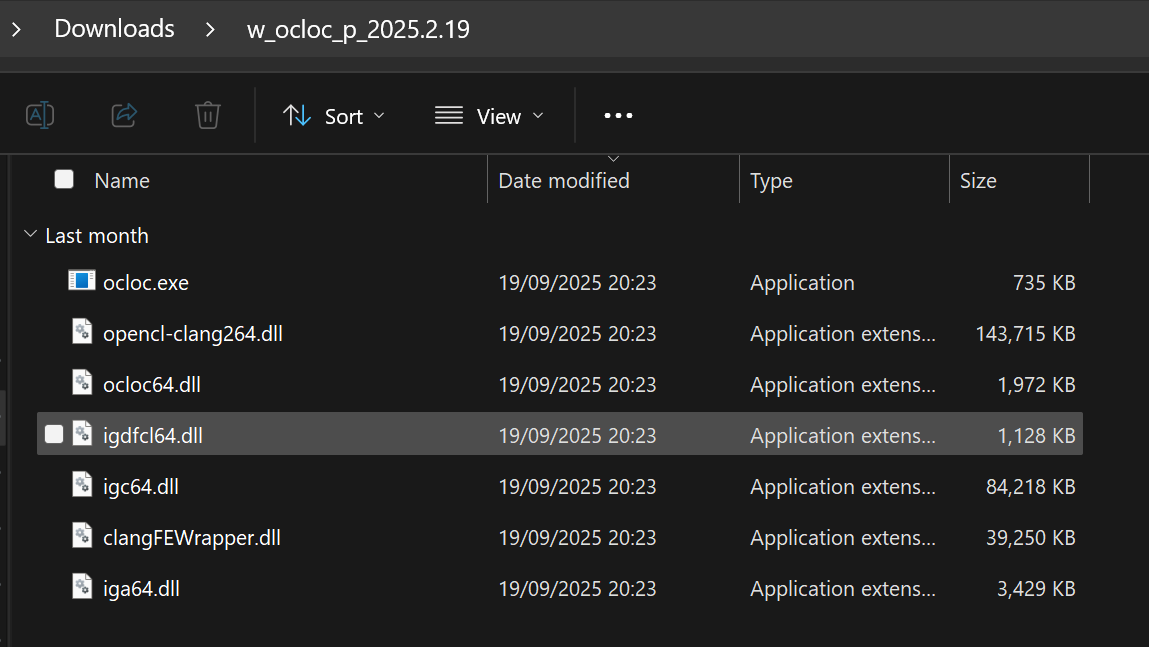Image resolution: width=1149 pixels, height=647 pixels.
Task: Tick the checkbox for igdfcl64.dll
Action: 54,434
